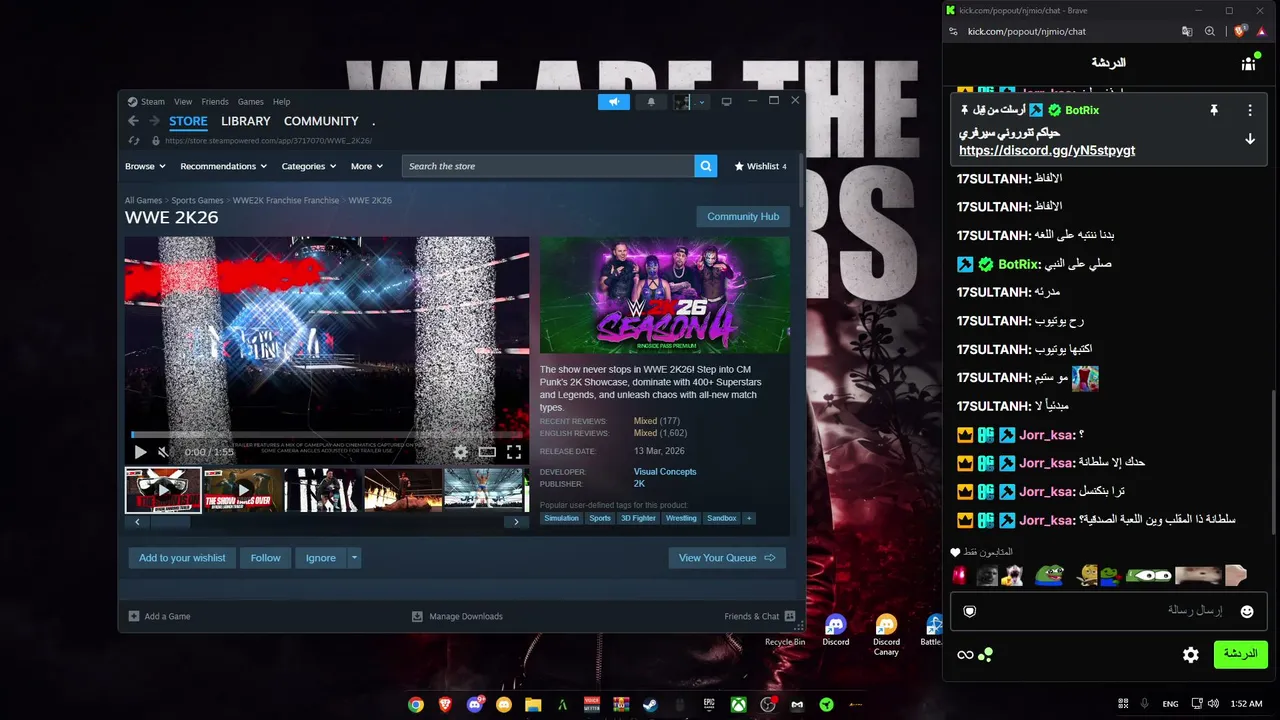The width and height of the screenshot is (1280, 720).
Task: Click the Search the store field
Action: point(548,166)
